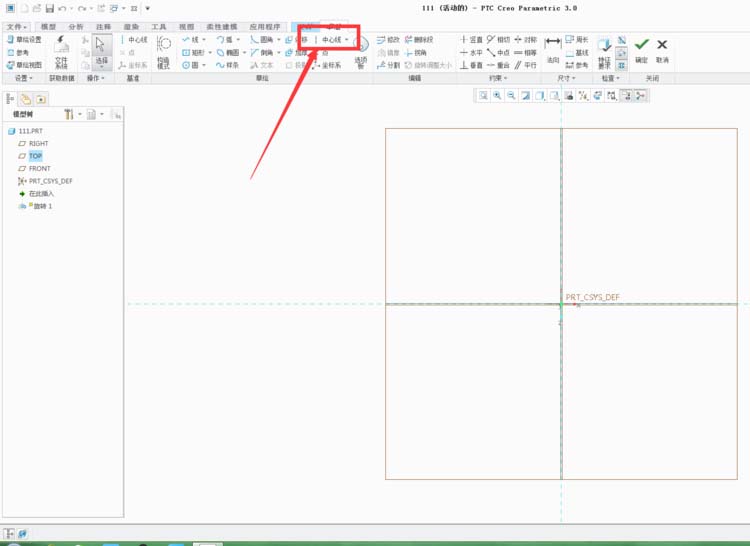
Task: Click 草绘视图 sketch view button
Action: 24,65
